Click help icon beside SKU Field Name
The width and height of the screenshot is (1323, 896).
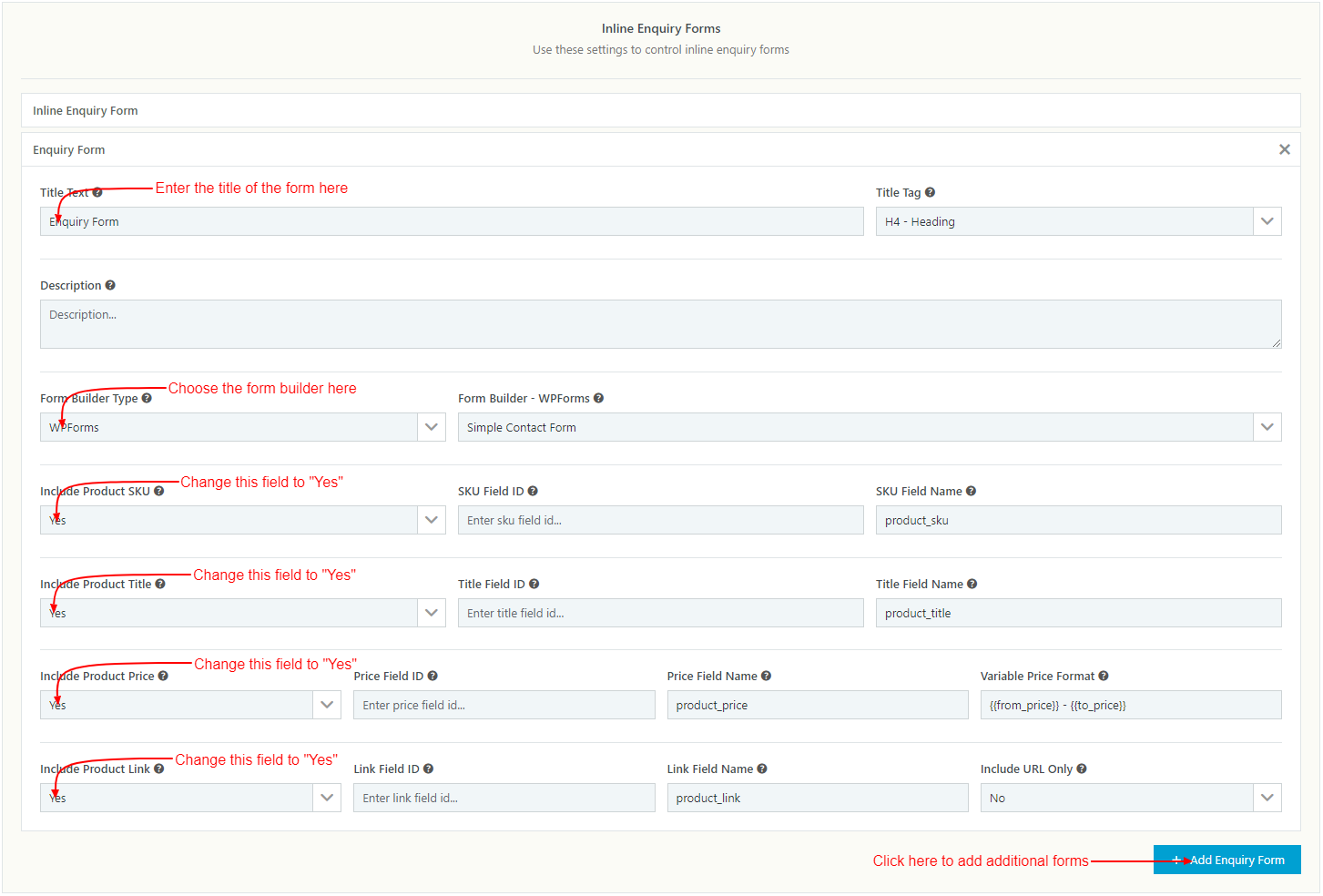pos(971,492)
